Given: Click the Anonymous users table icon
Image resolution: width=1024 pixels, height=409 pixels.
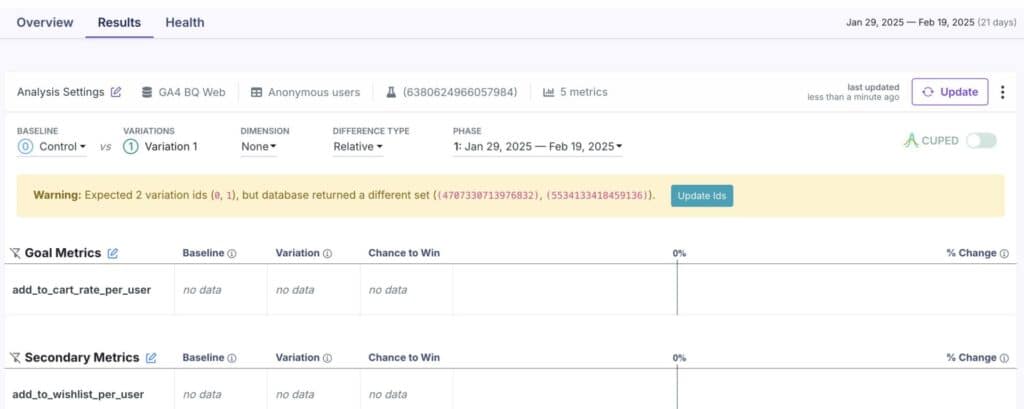Looking at the screenshot, I should point(257,92).
